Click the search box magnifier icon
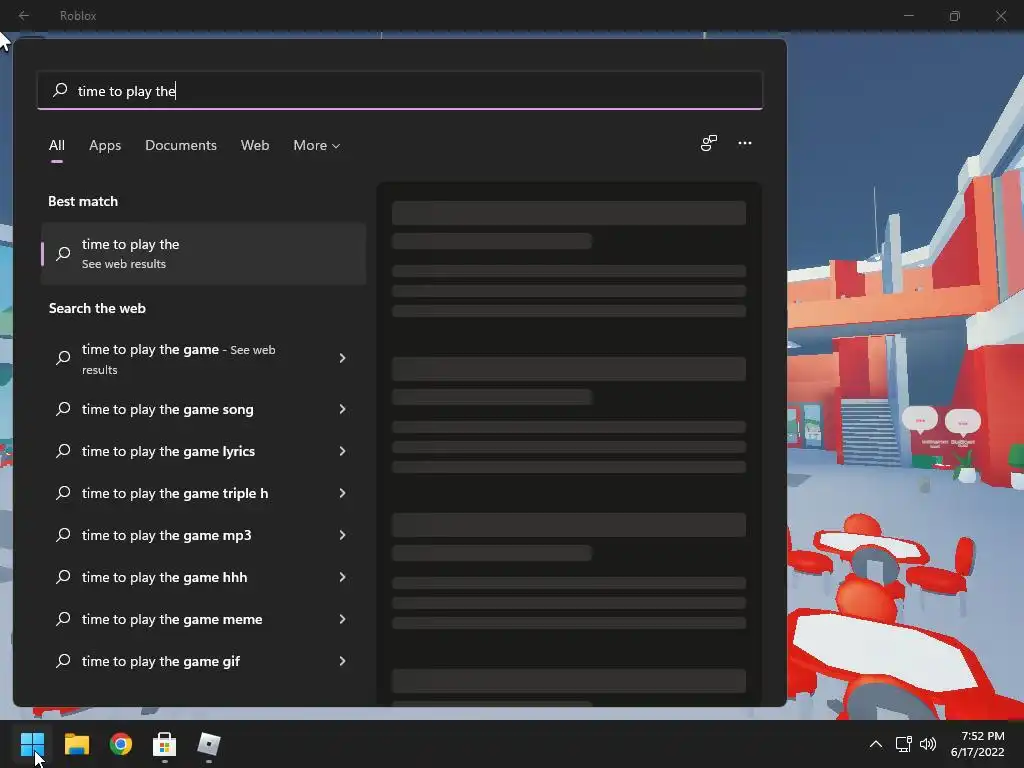 [60, 90]
